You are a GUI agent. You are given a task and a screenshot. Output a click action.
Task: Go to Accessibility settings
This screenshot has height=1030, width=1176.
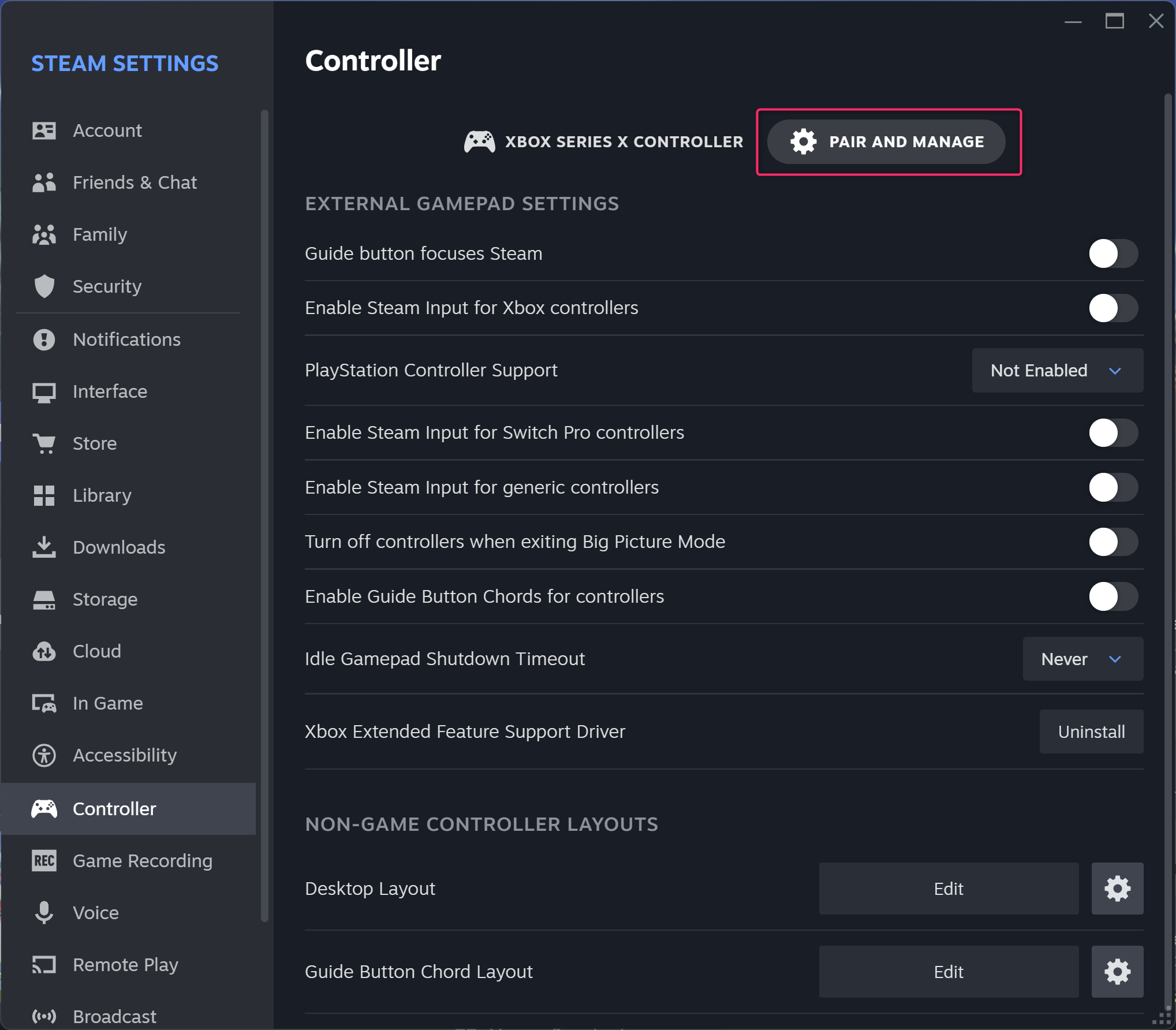[128, 755]
